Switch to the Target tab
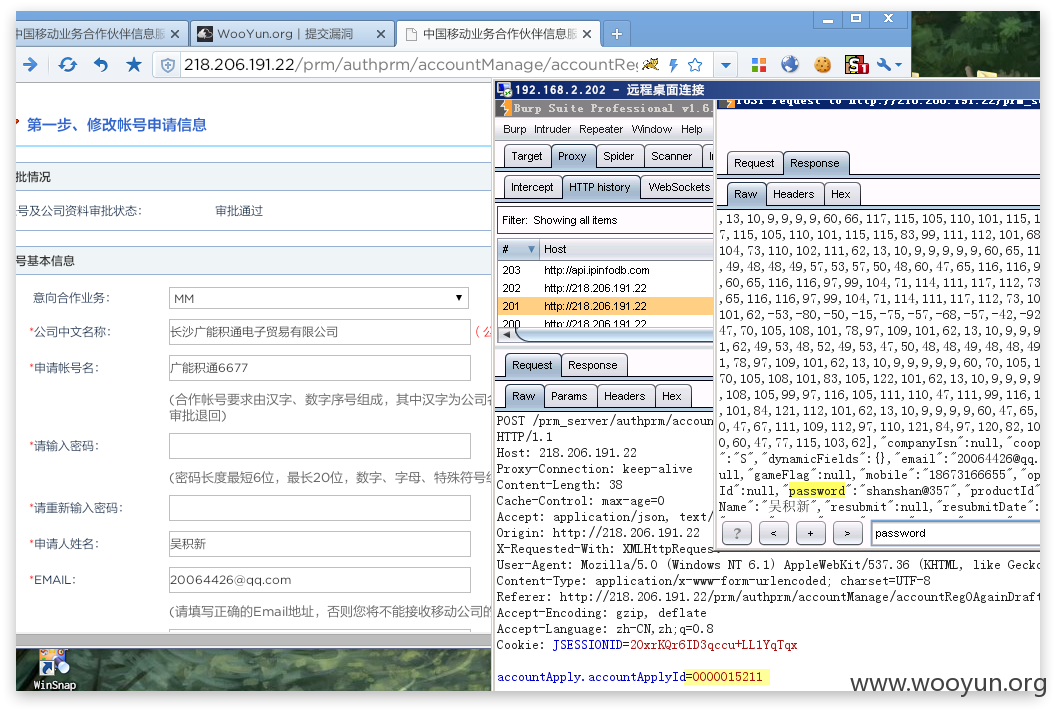 (x=527, y=156)
